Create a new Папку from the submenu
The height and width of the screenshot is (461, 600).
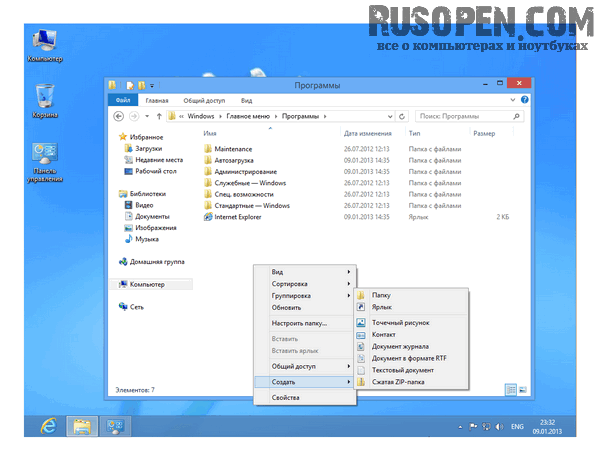pos(381,295)
